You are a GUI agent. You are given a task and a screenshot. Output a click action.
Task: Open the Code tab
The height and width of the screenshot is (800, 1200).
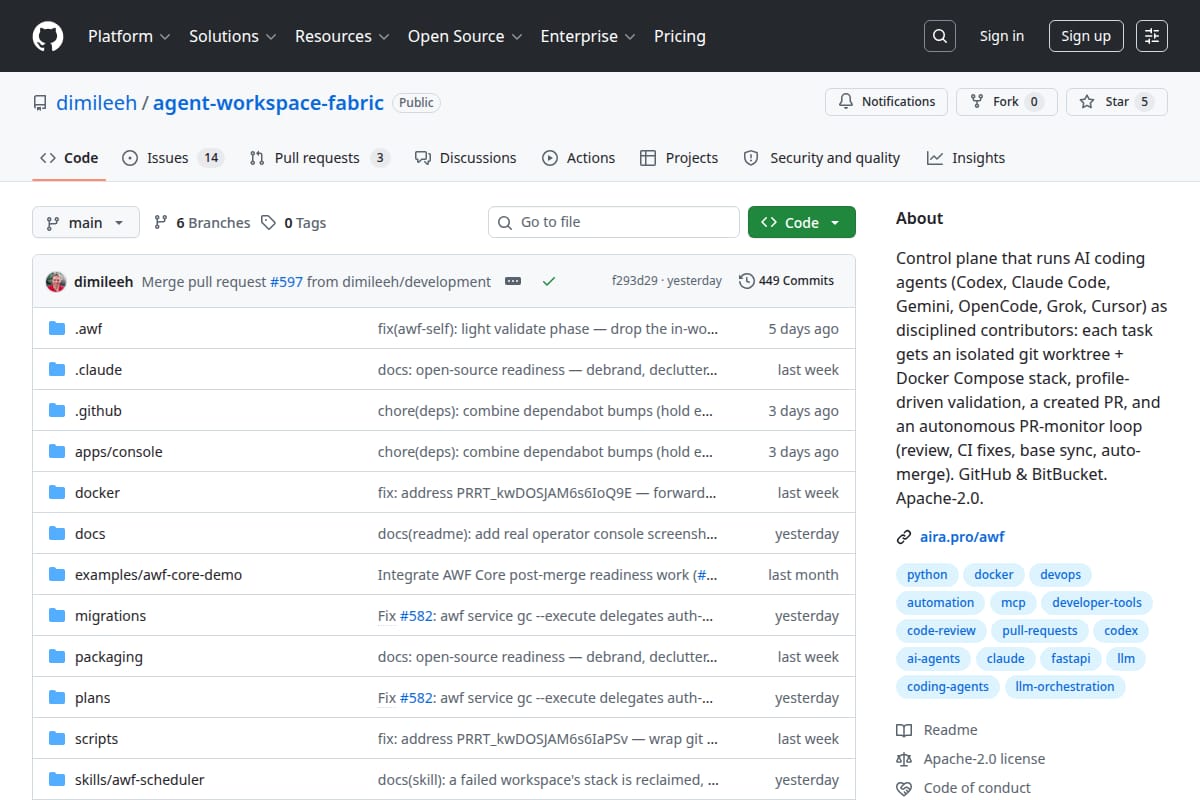[69, 158]
